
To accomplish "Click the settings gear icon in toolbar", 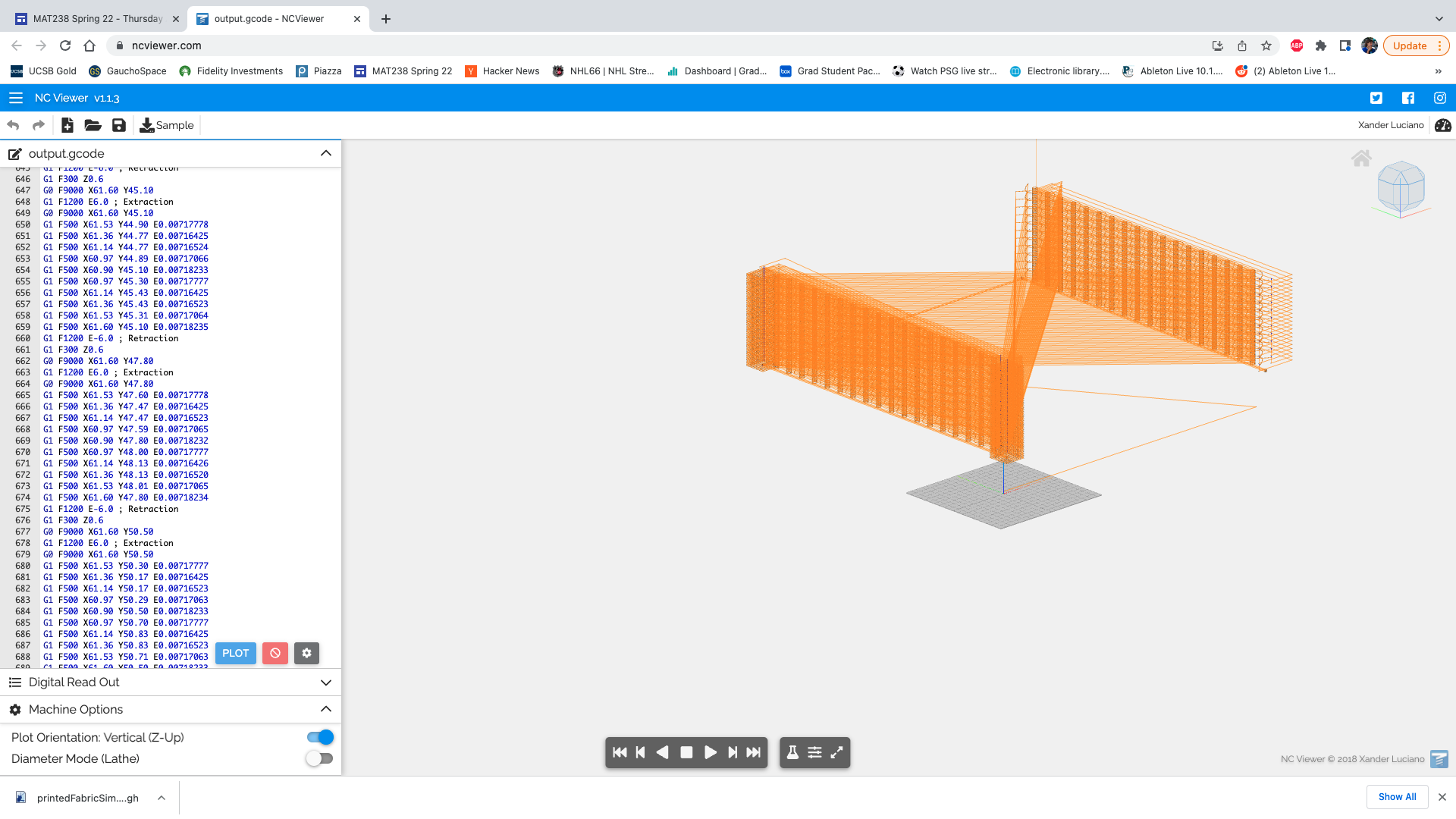I will pyautogui.click(x=307, y=653).
